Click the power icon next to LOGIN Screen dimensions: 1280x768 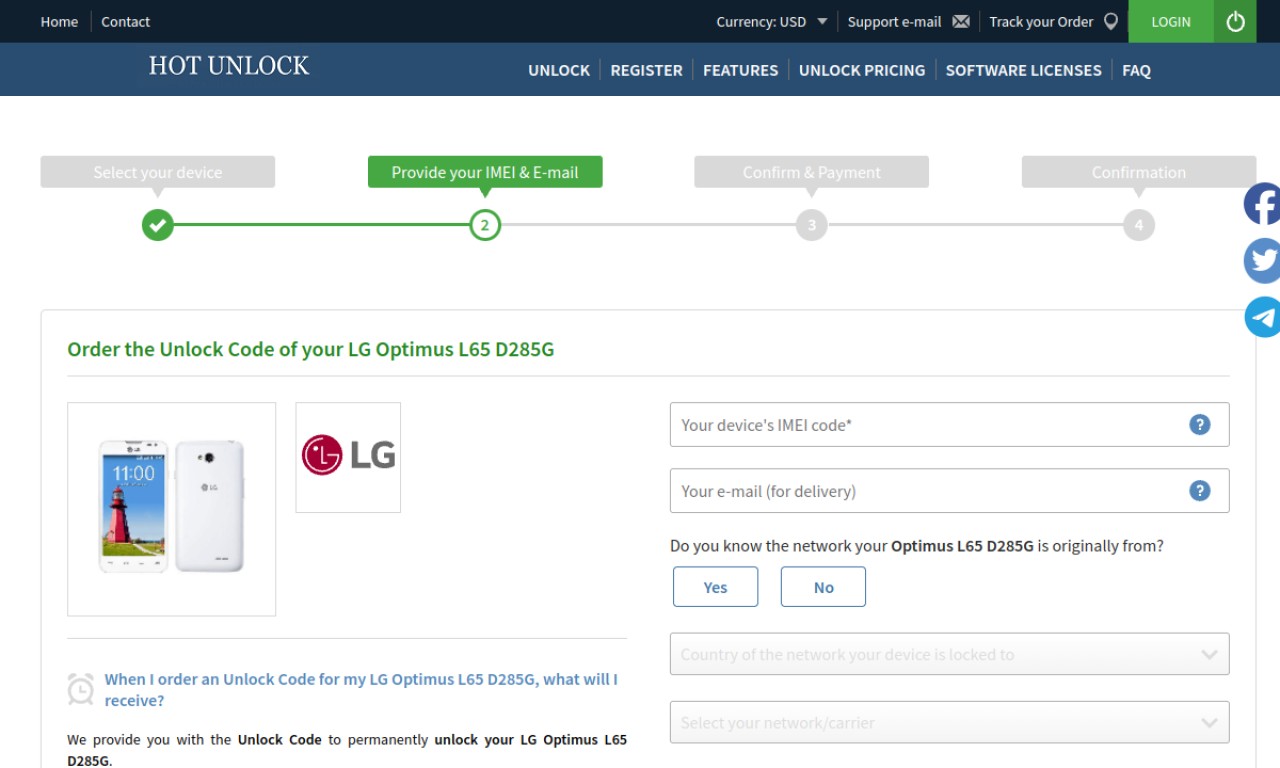pos(1235,21)
